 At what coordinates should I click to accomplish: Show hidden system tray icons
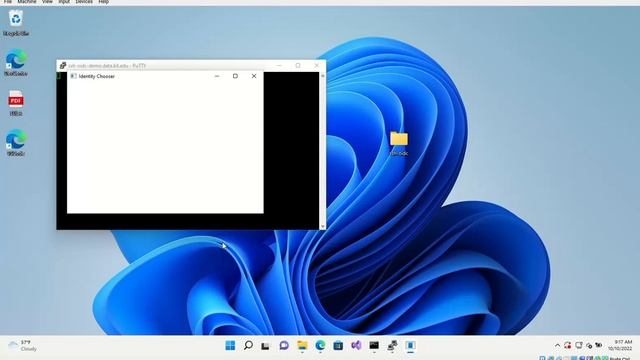(x=557, y=346)
